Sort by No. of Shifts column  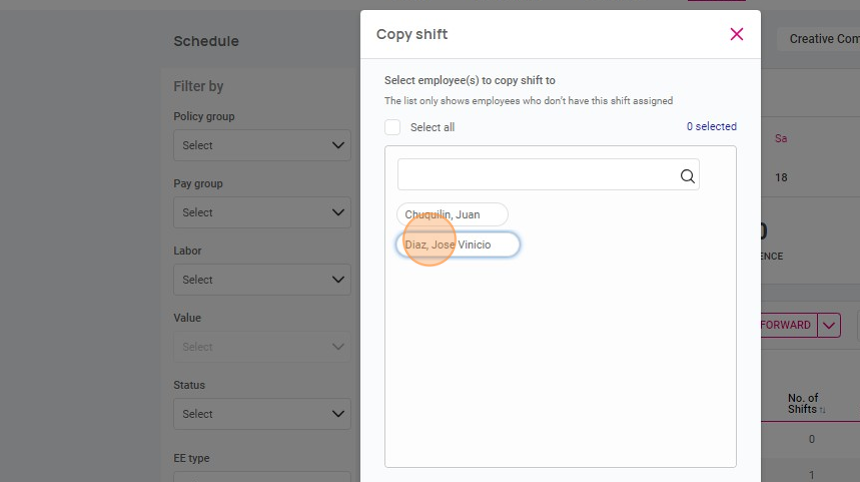coord(804,404)
